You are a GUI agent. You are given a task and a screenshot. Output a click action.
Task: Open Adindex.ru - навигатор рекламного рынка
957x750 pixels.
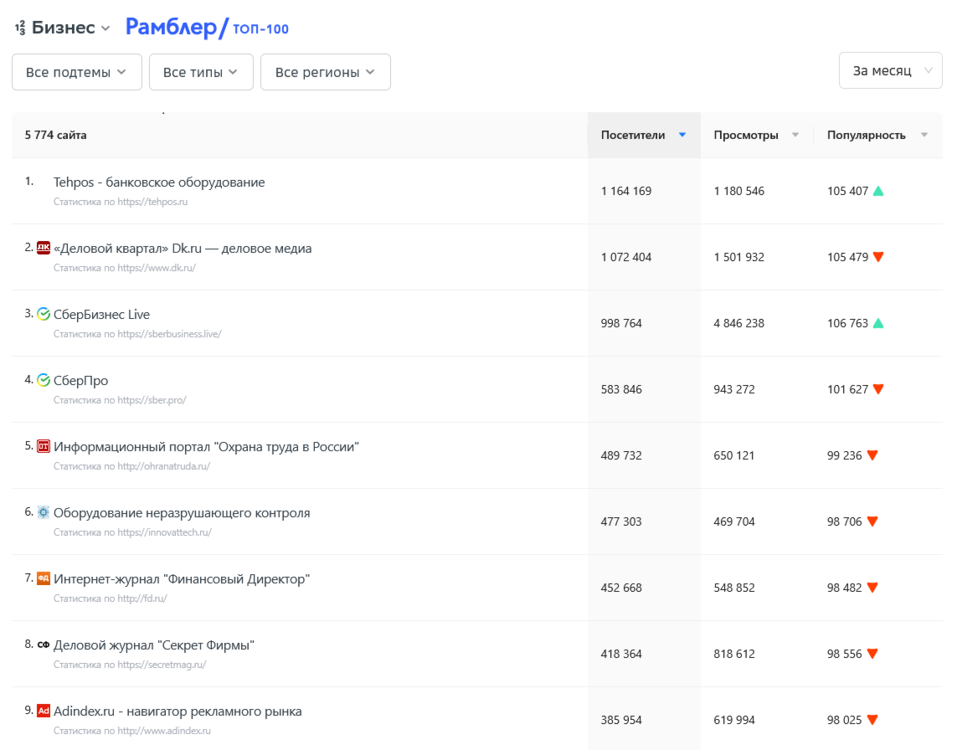[178, 711]
